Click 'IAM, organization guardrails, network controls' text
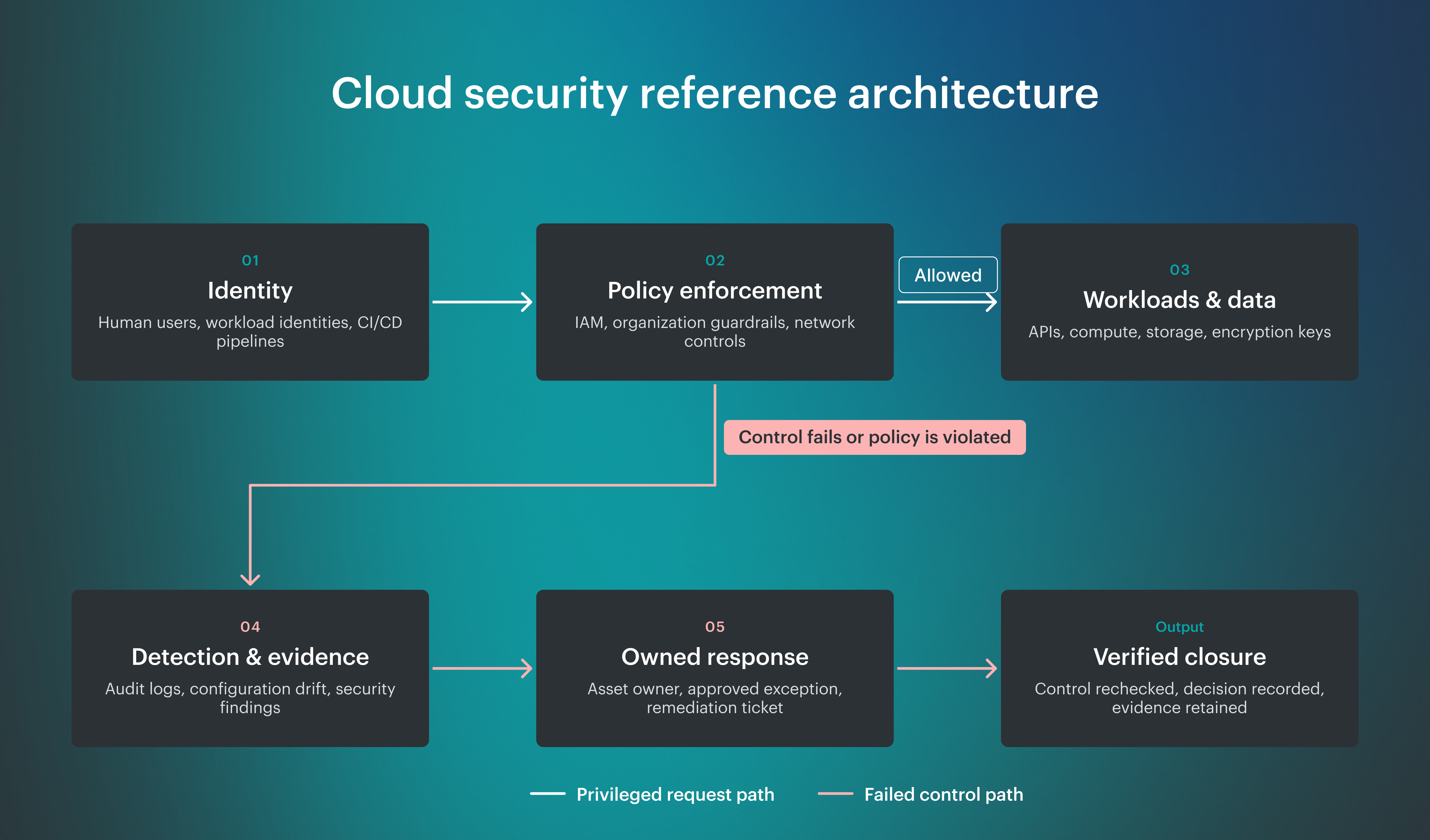Screen dimensions: 1430x840 tap(714, 332)
